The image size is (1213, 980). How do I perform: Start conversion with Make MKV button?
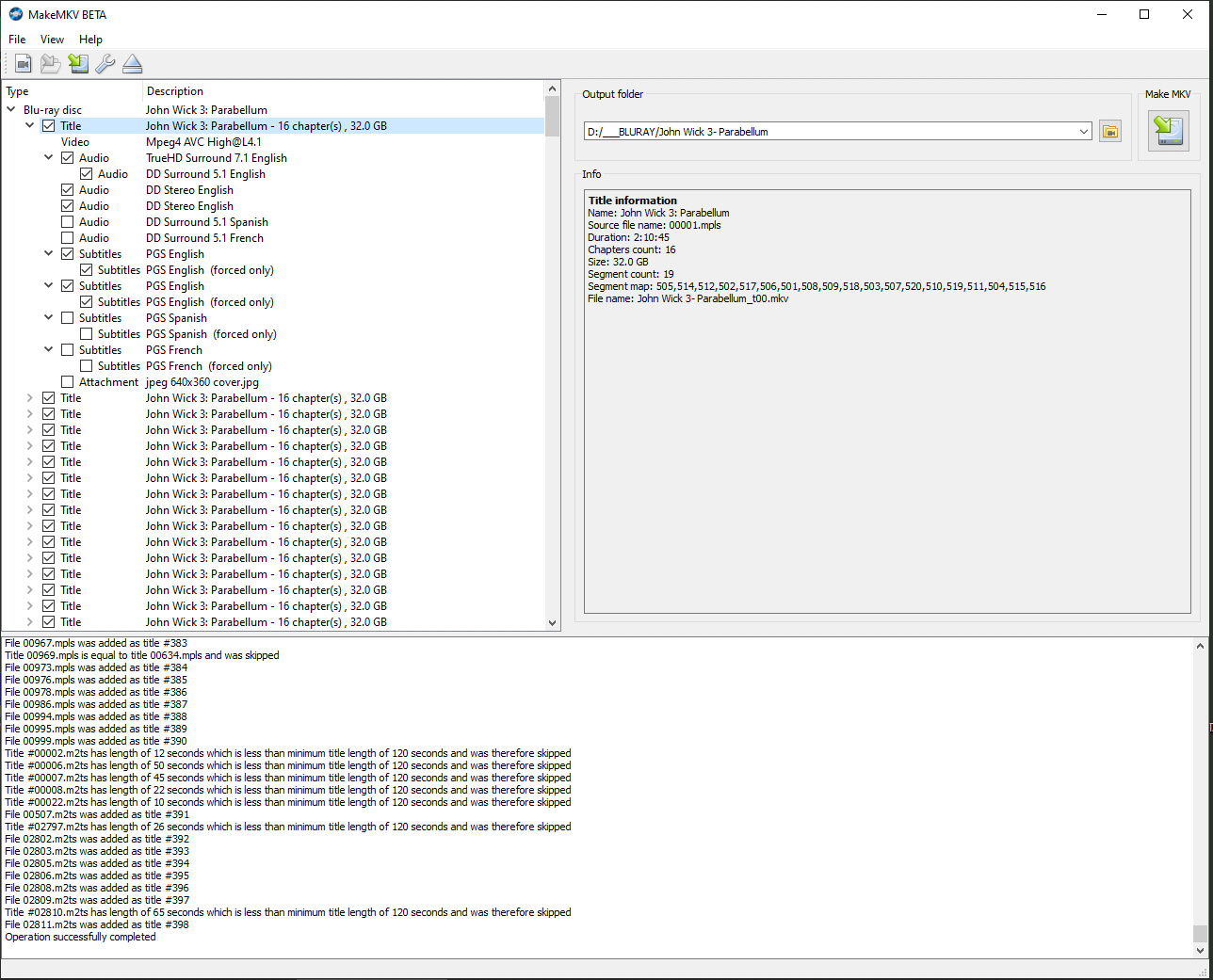pos(1168,131)
